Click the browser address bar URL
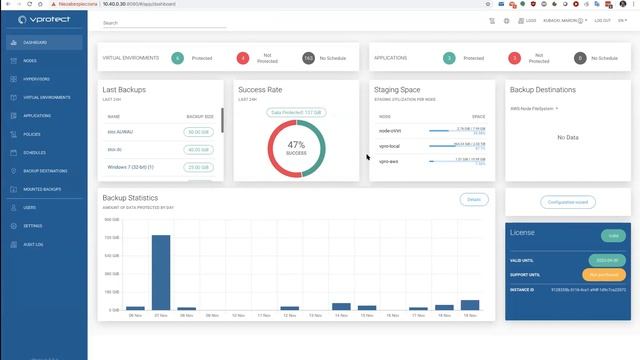 pyautogui.click(x=139, y=4)
